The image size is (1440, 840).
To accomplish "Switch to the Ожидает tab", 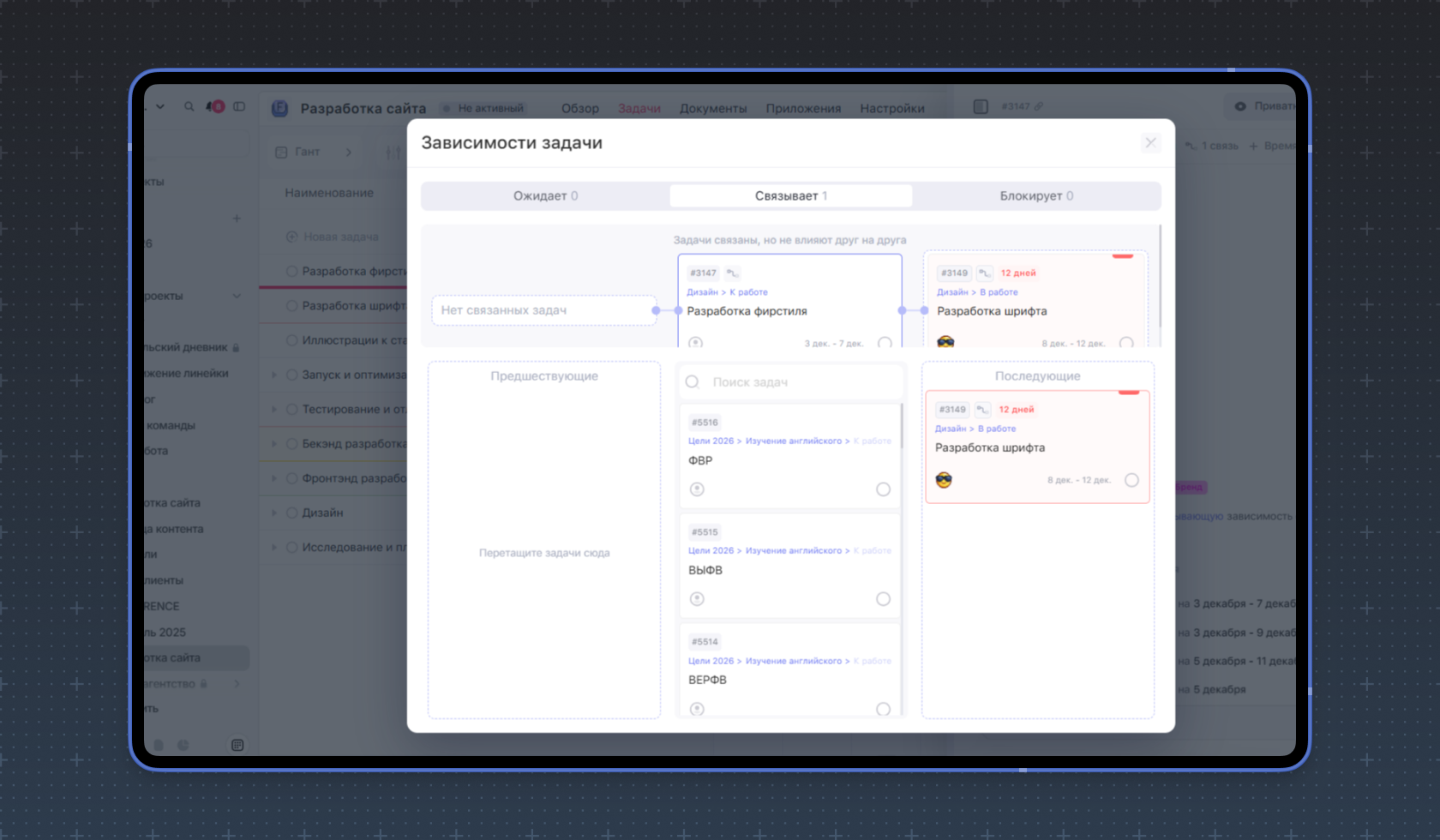I will (545, 196).
